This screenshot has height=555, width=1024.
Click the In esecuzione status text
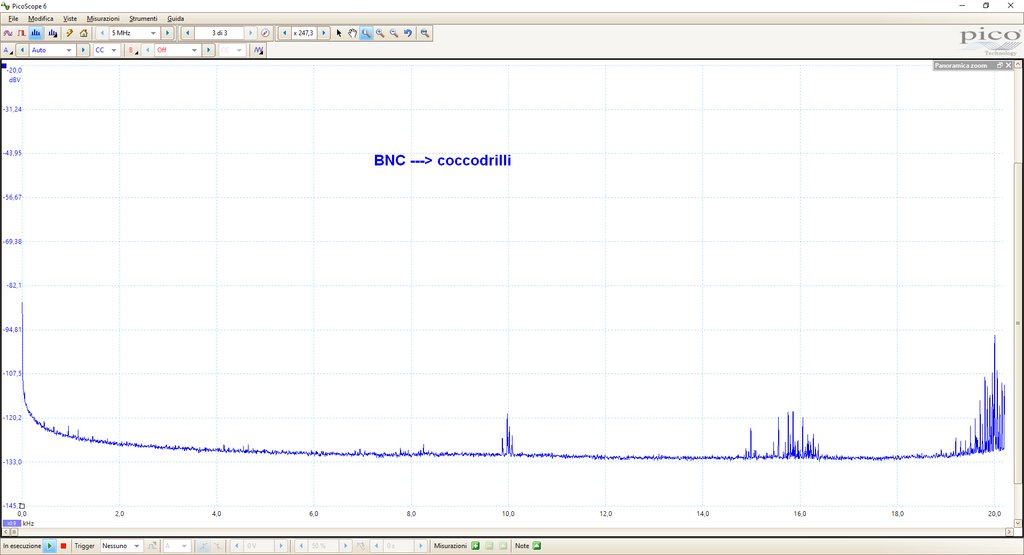[x=22, y=546]
